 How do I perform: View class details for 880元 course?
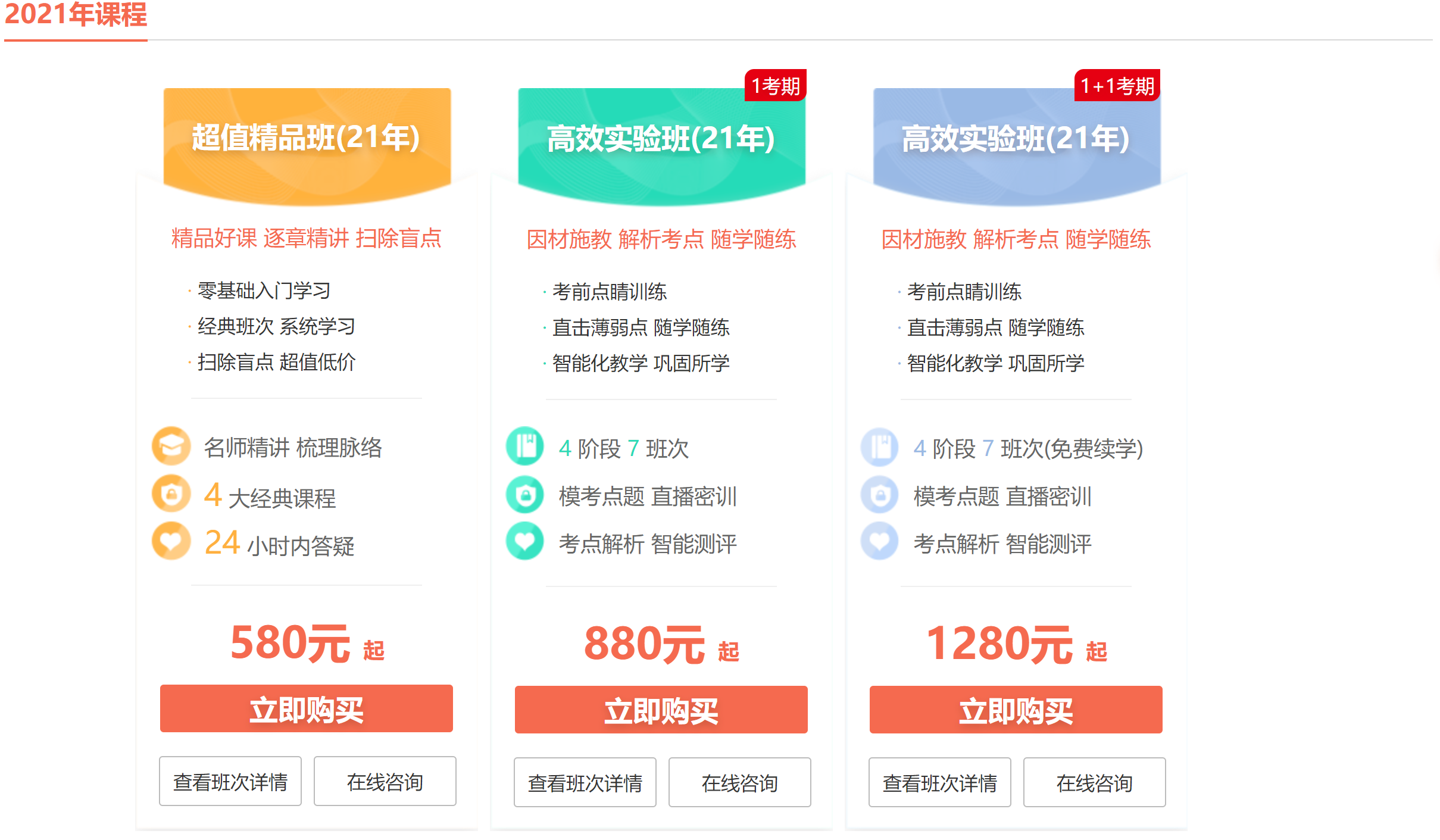click(x=585, y=783)
